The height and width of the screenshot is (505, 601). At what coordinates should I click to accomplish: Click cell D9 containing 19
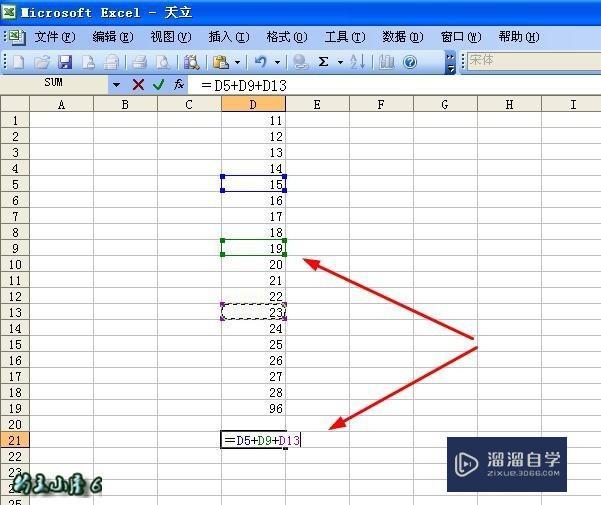(x=253, y=248)
